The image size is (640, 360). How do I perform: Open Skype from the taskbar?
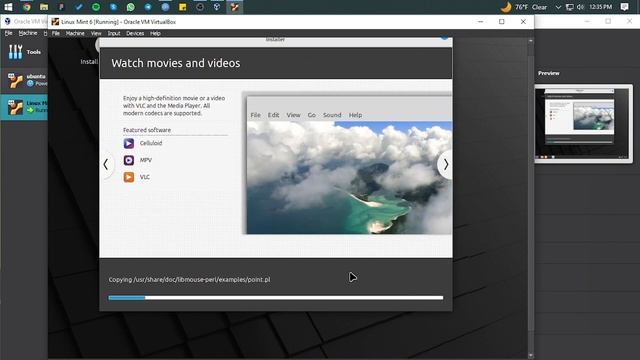pos(113,7)
